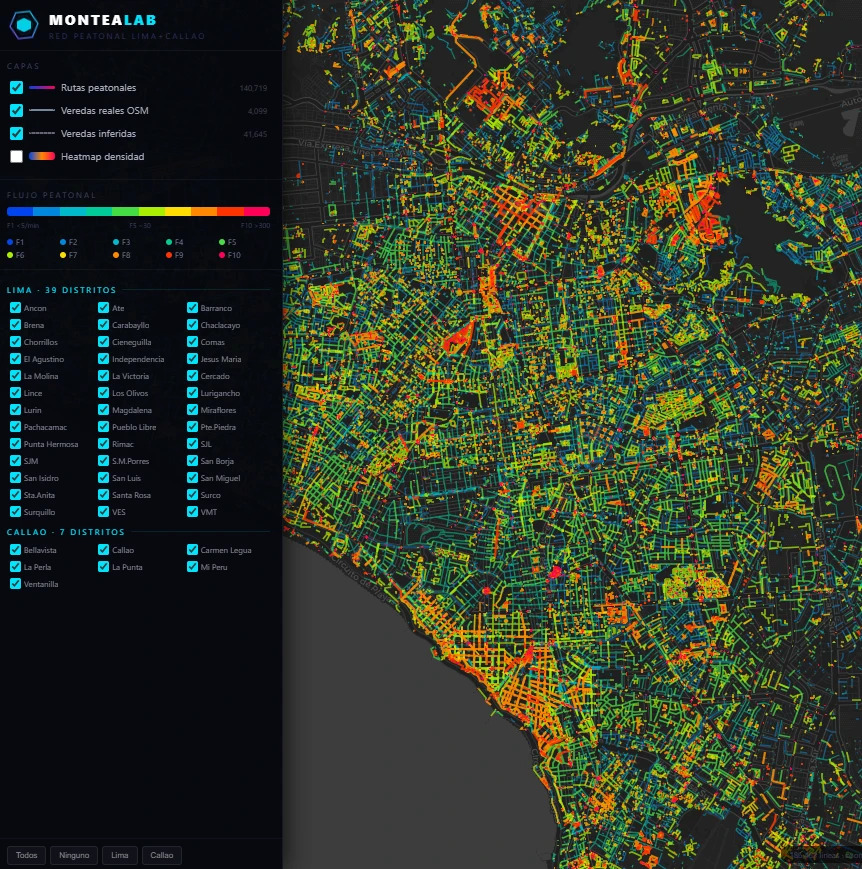
Task: Disable the La Punta district checkbox
Action: 104,566
